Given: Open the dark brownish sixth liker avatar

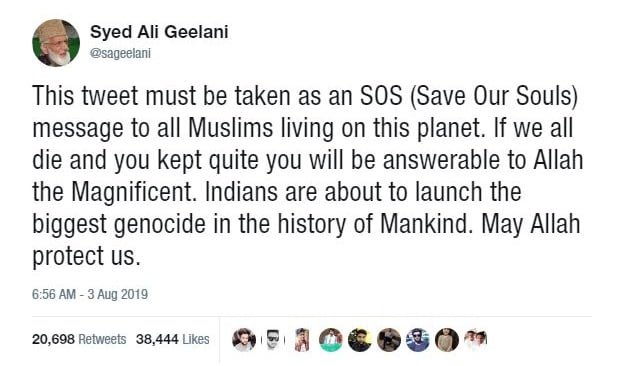Looking at the screenshot, I should [x=389, y=340].
